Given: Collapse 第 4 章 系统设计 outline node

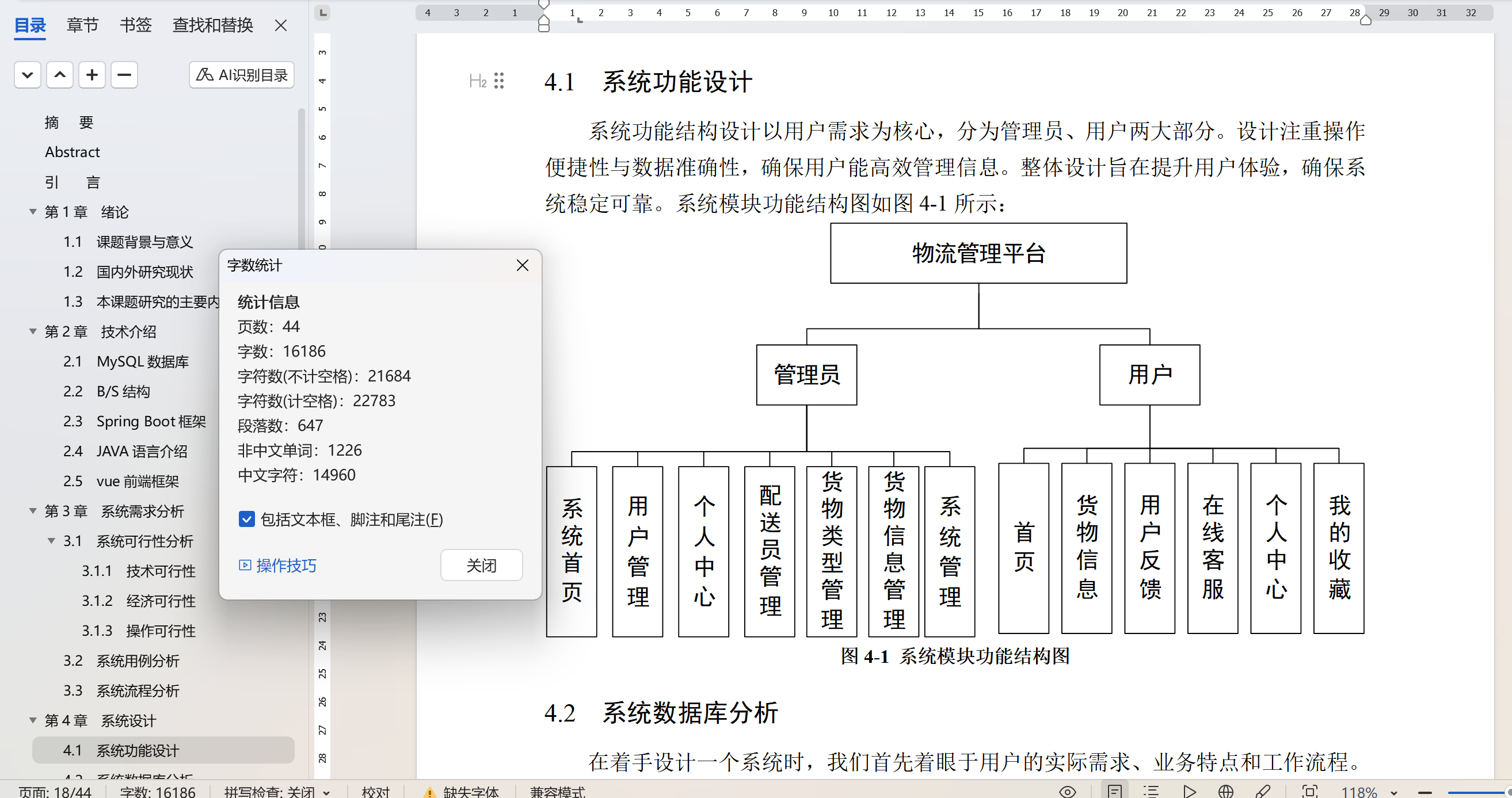Looking at the screenshot, I should (x=33, y=720).
